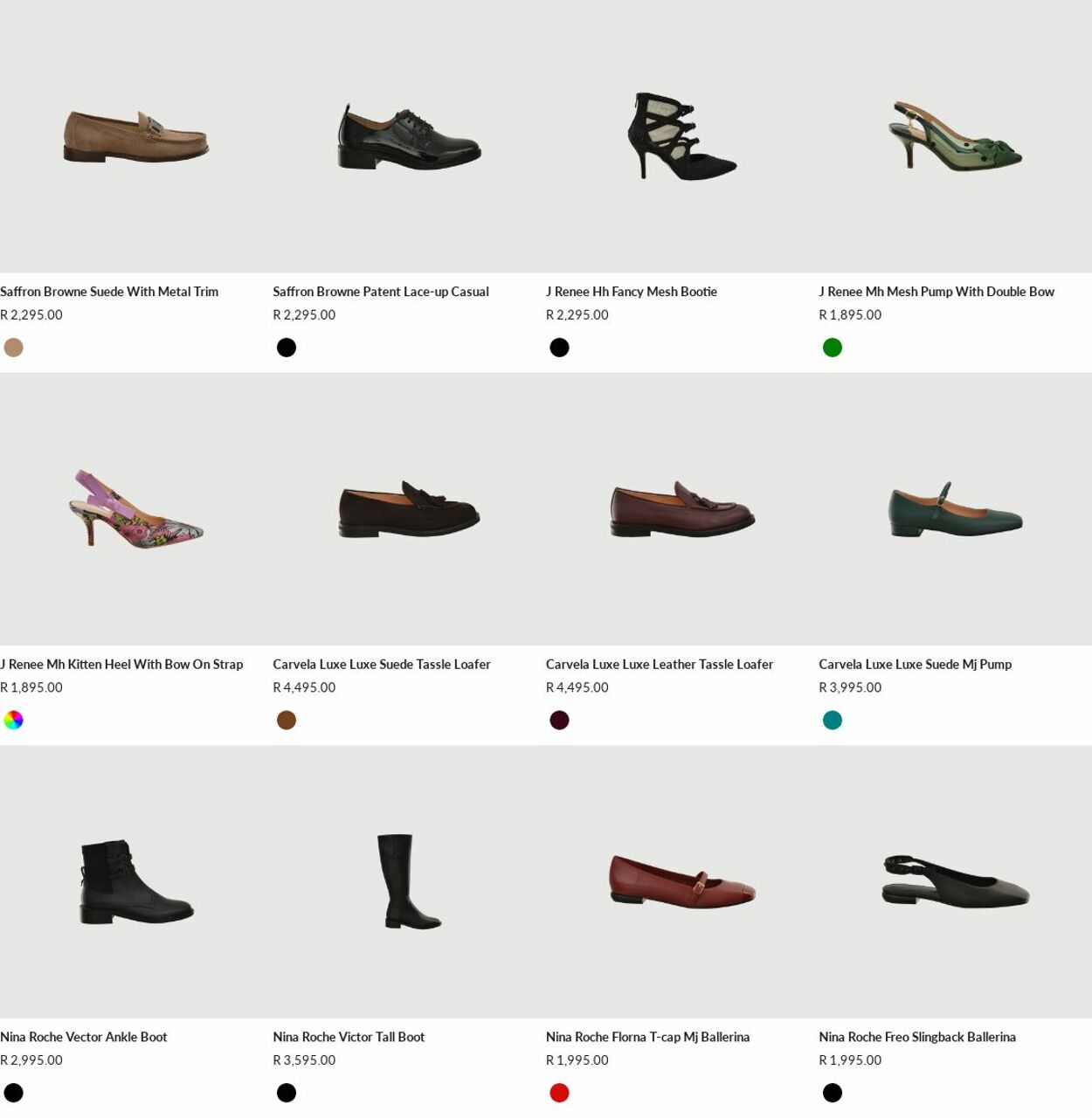Click R 1,995.00 price under Freo Slingback Ballerina
The width and height of the screenshot is (1092, 1118).
coord(850,1060)
